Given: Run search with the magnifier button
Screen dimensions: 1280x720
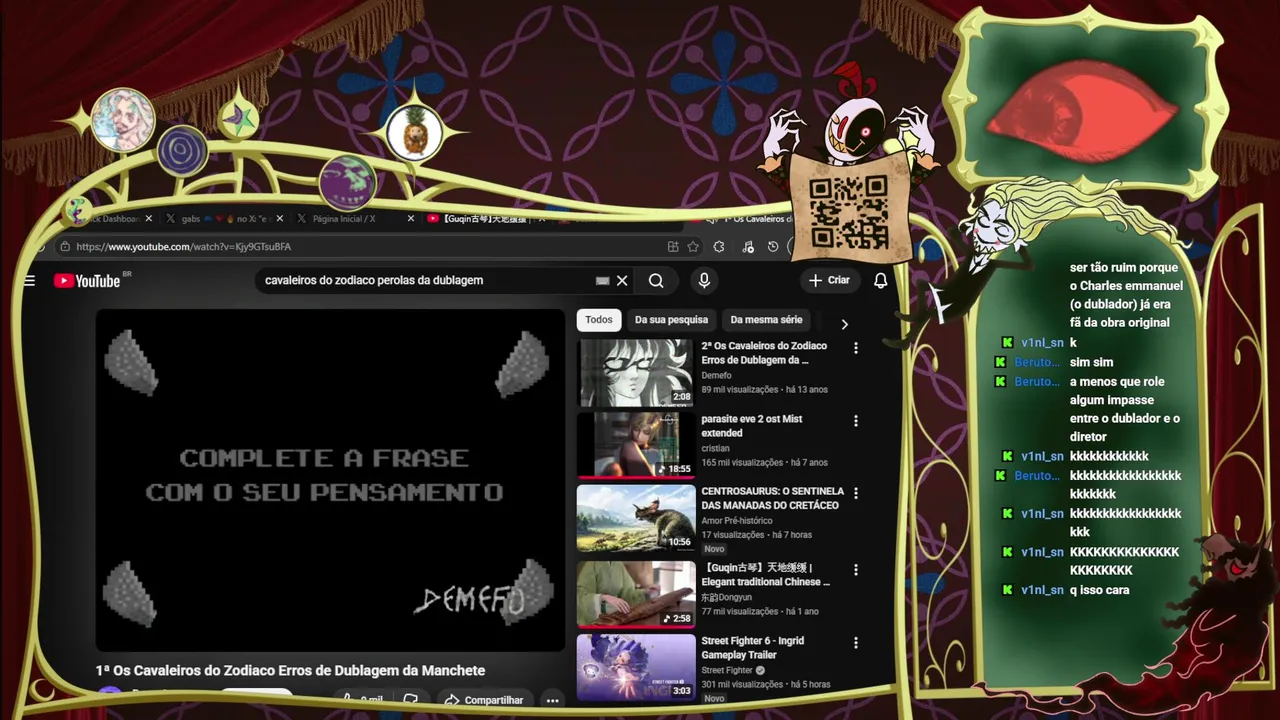Looking at the screenshot, I should [656, 281].
